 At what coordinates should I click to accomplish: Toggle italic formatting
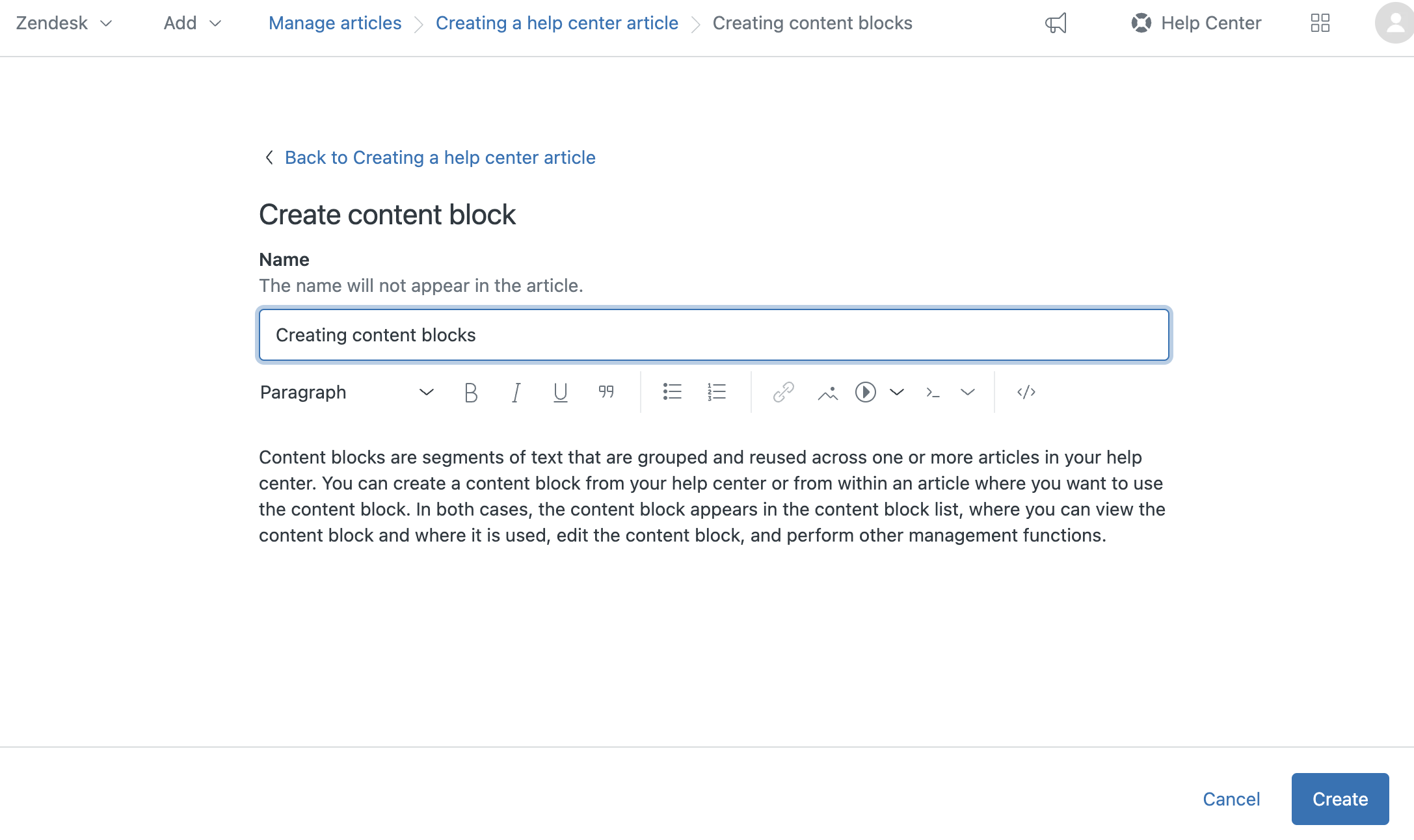(x=515, y=392)
